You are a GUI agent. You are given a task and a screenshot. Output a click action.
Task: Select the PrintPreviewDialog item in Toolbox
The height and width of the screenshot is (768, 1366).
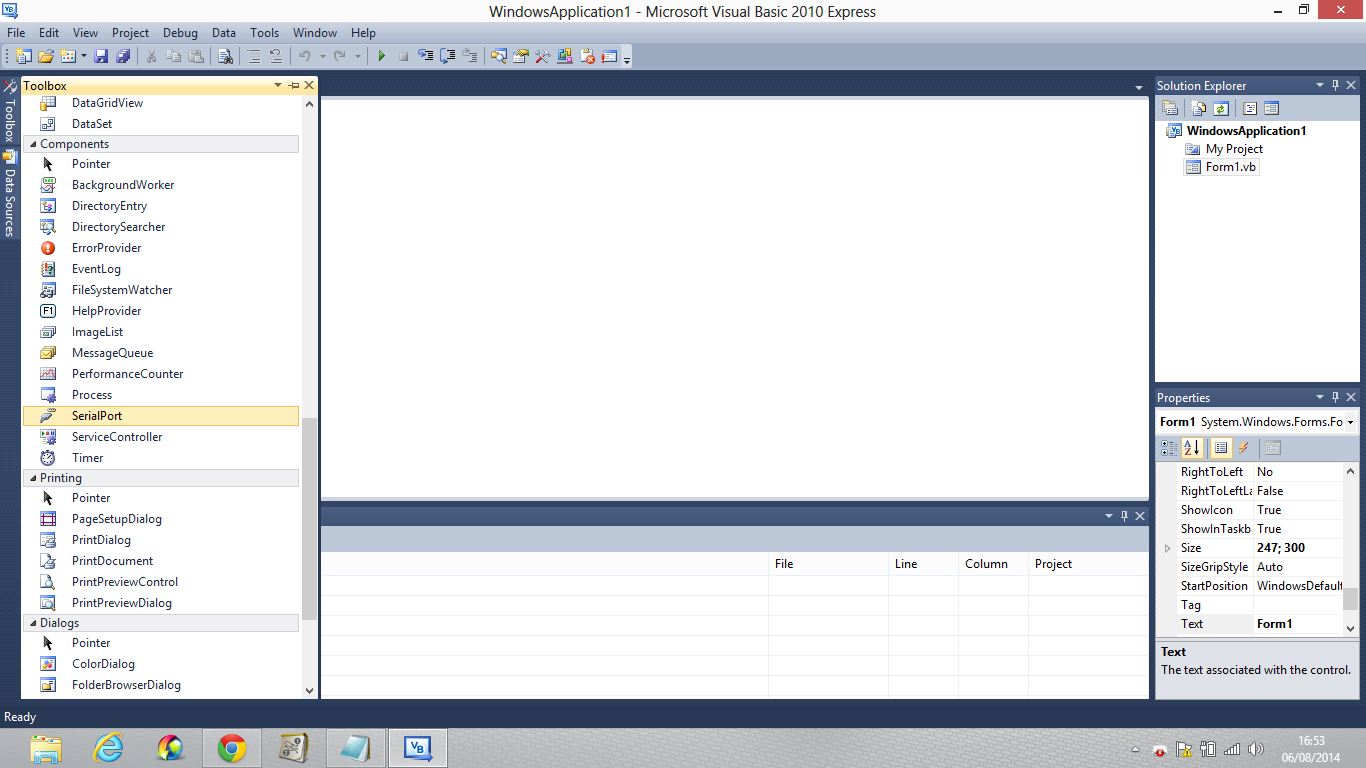(x=160, y=603)
